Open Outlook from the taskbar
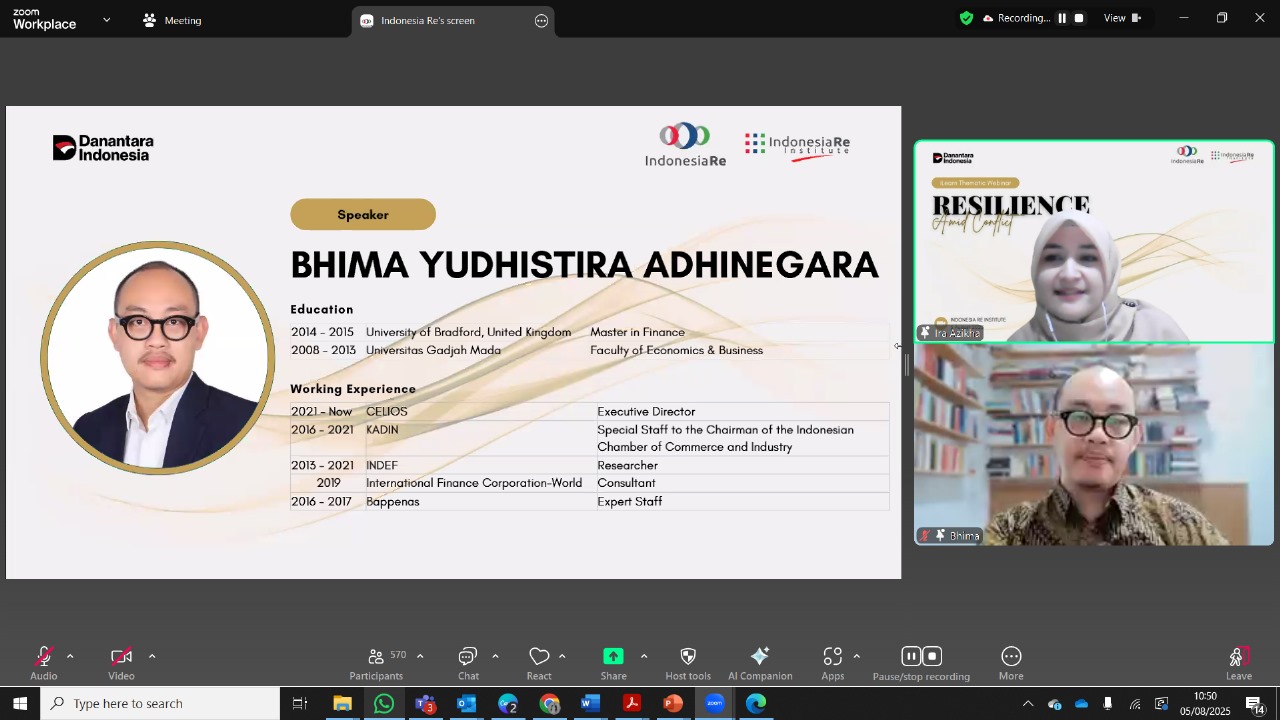This screenshot has height=720, width=1280. click(x=466, y=703)
